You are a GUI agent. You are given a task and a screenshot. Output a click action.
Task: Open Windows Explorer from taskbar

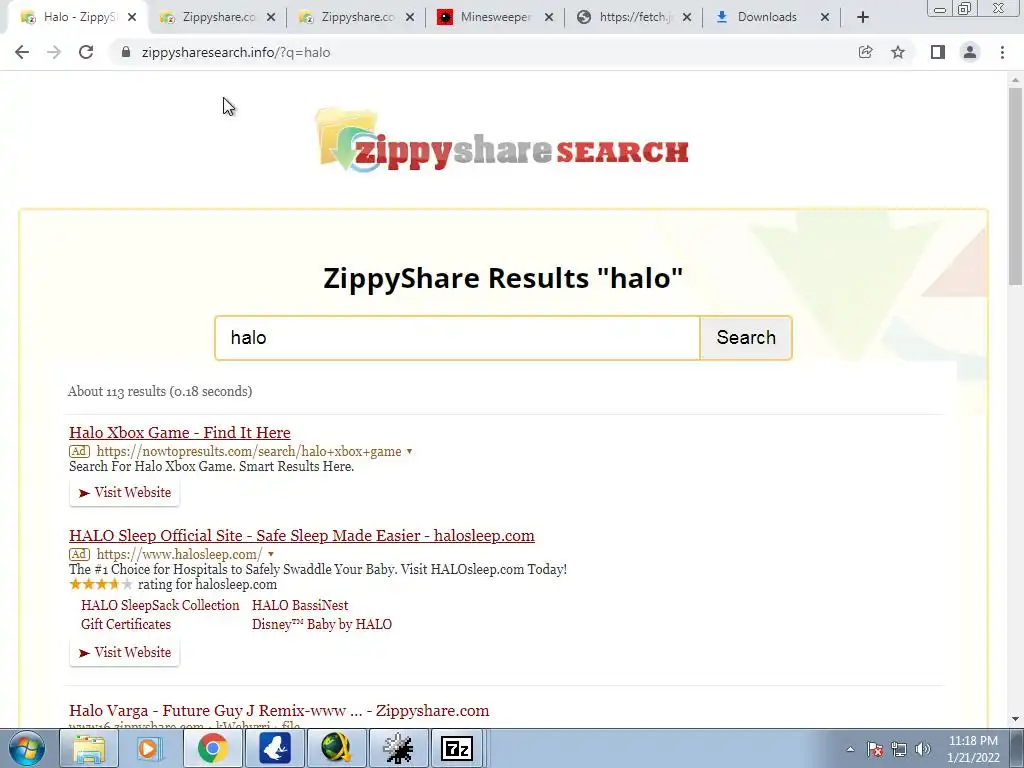(x=89, y=748)
